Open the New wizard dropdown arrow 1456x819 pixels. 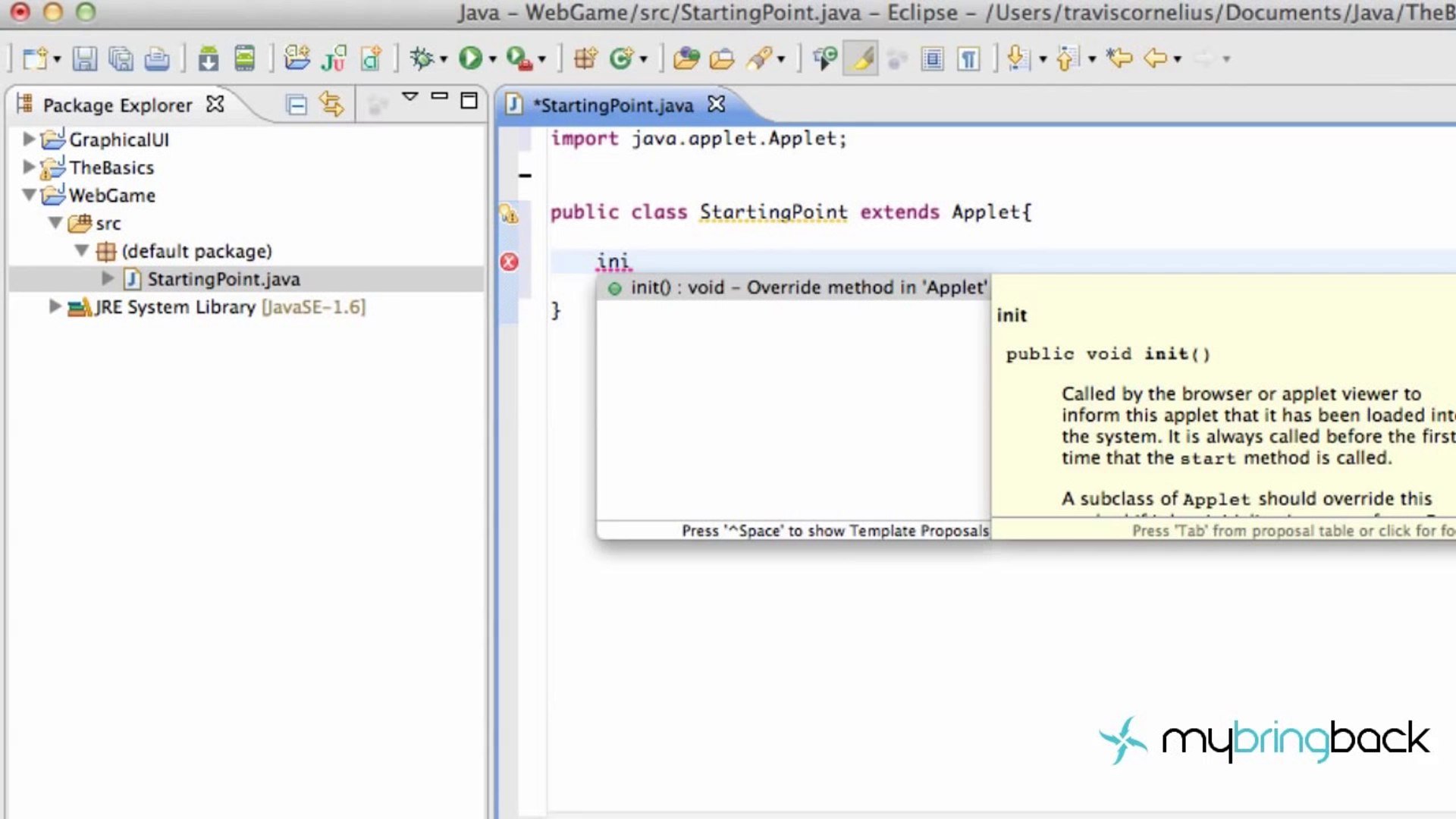point(57,59)
